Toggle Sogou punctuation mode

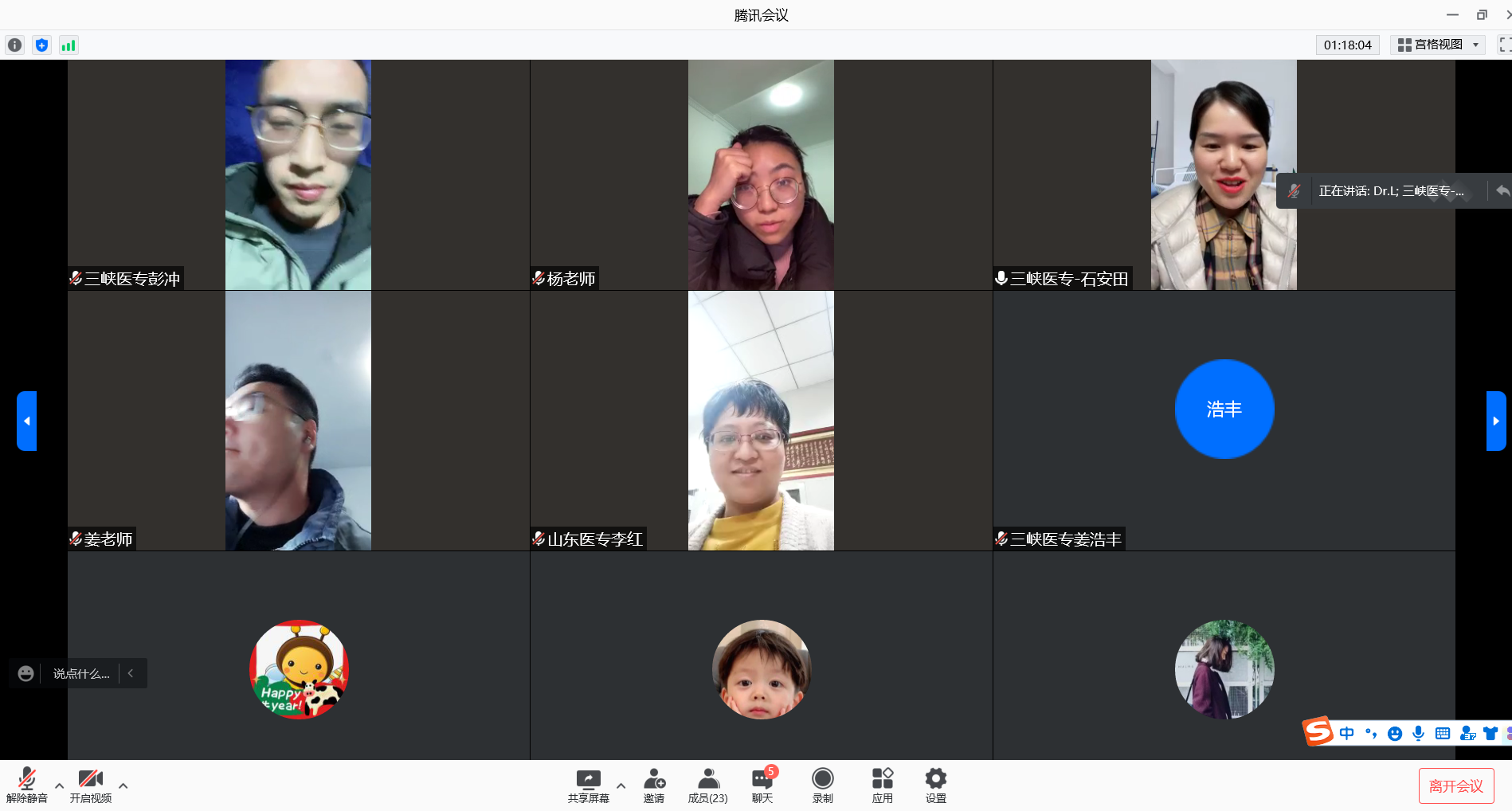point(1371,733)
